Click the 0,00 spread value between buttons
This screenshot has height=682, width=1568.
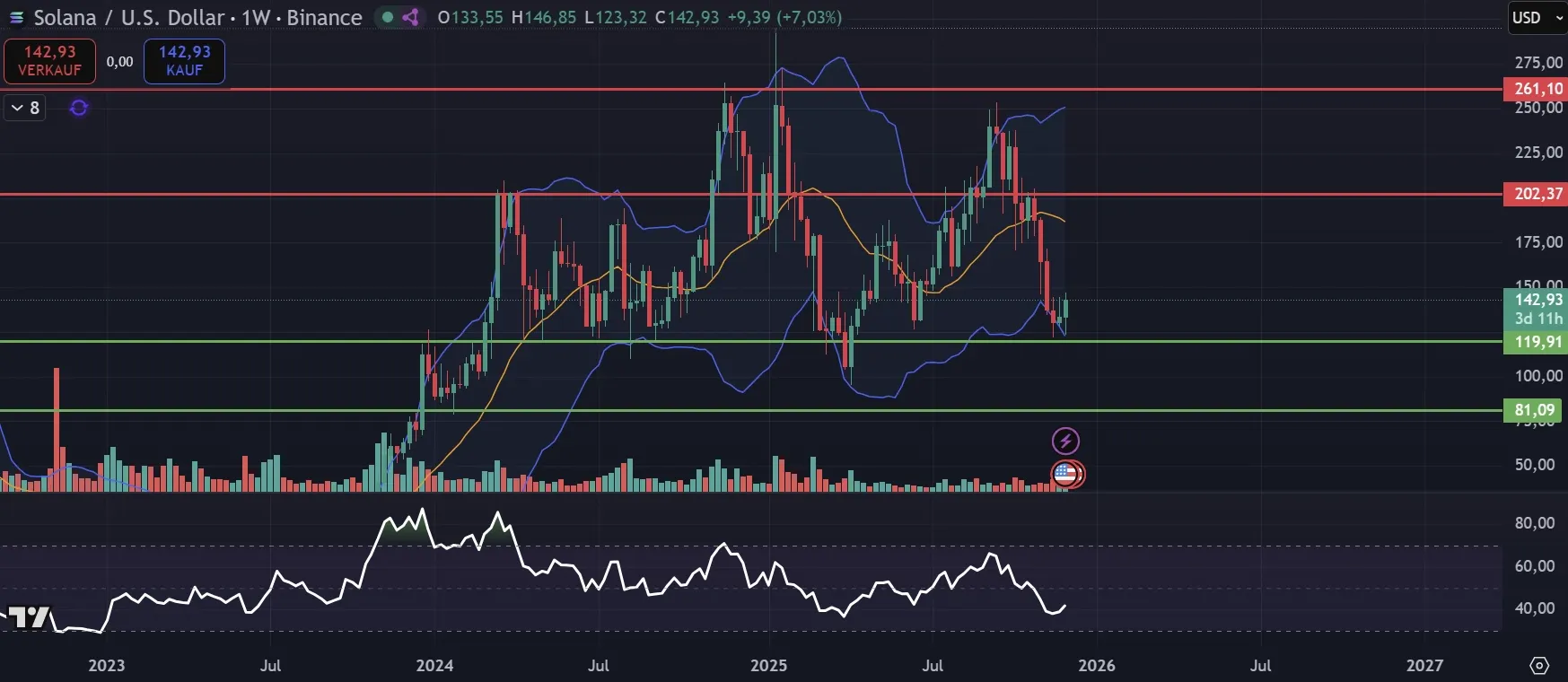click(x=119, y=61)
